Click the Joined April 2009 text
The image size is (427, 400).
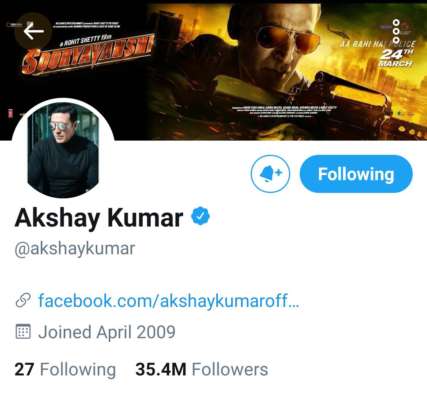107,332
